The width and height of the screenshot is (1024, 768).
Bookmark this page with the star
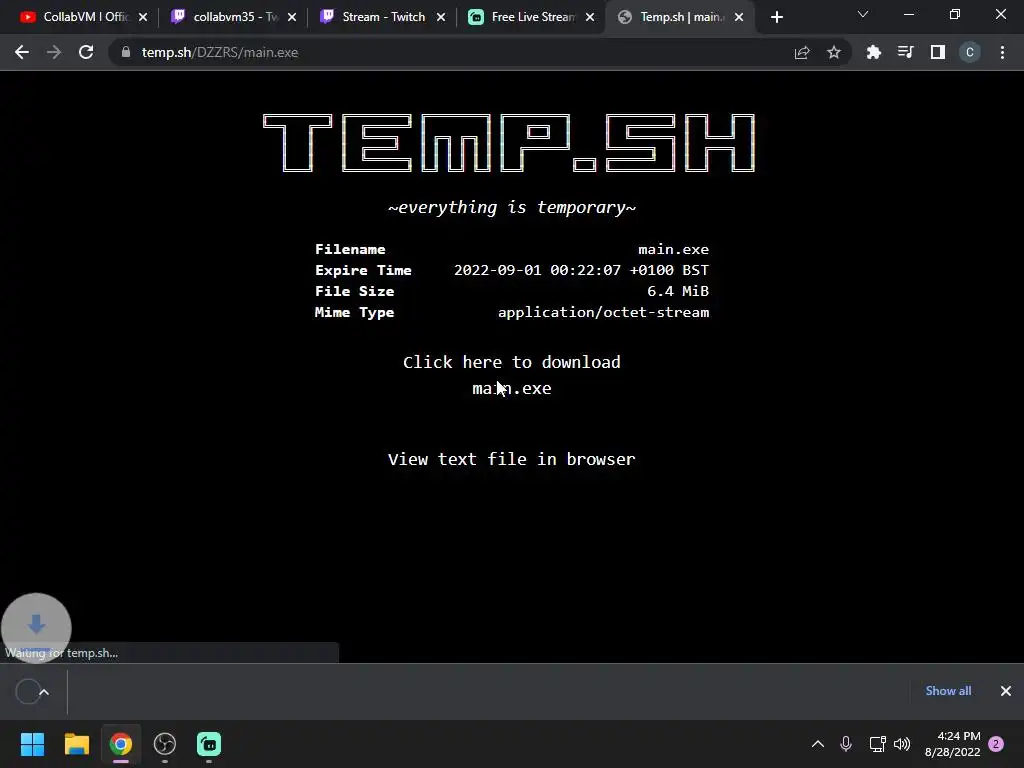(x=834, y=52)
